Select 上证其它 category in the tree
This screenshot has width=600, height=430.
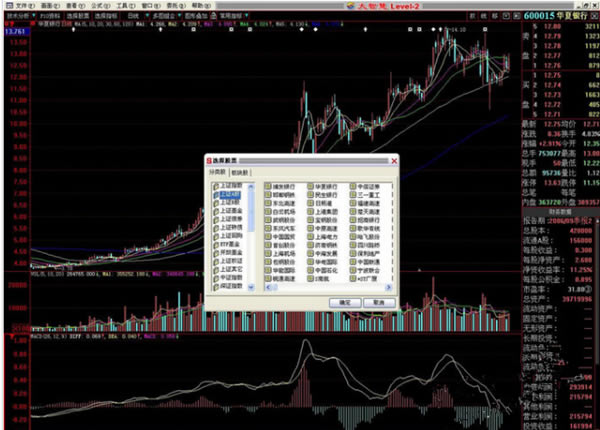[228, 269]
